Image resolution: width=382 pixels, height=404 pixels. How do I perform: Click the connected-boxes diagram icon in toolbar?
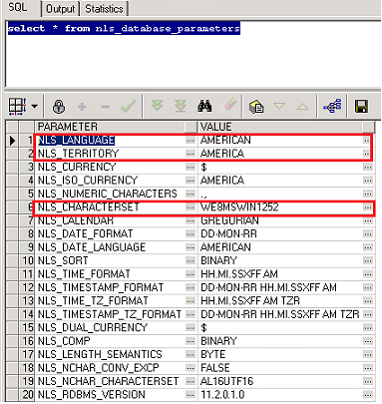tap(332, 106)
